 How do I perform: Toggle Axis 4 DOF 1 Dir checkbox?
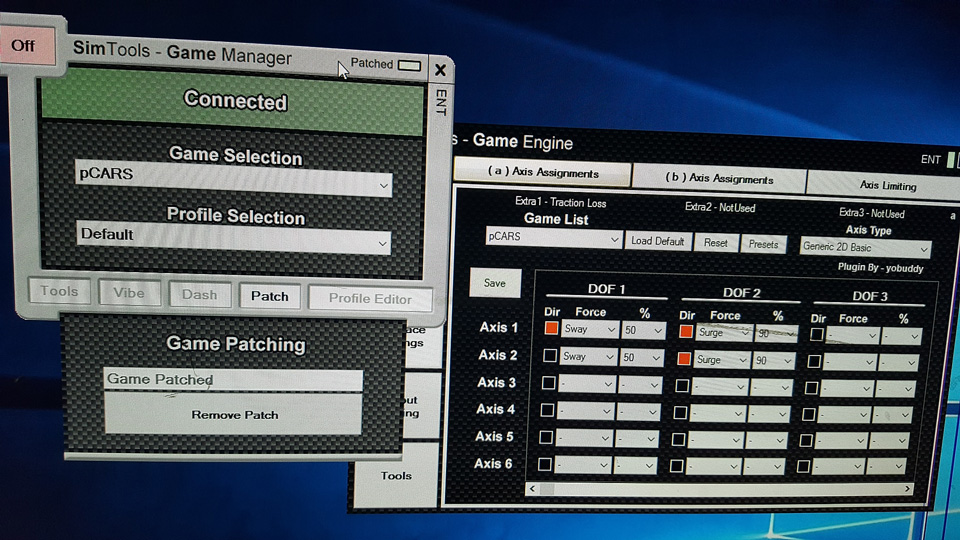click(x=547, y=410)
